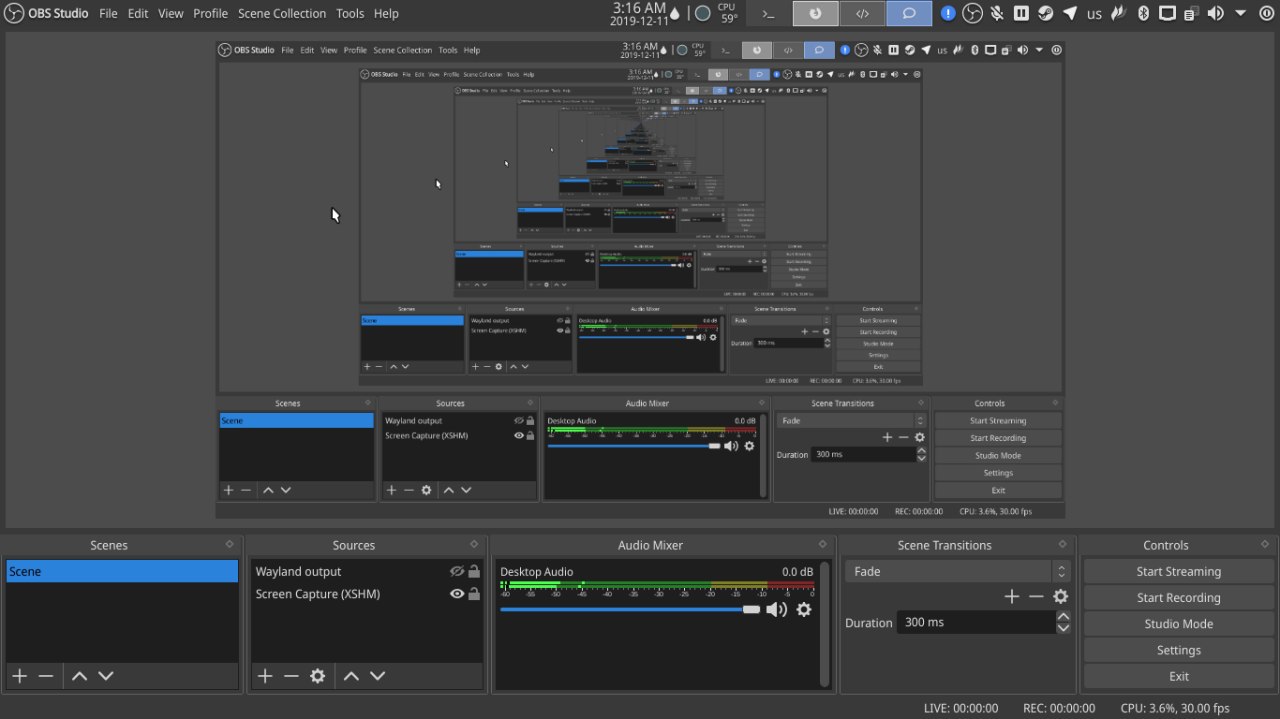Screen dimensions: 1280x719
Task: Click the pause tray icon in the top bar
Action: [1021, 13]
